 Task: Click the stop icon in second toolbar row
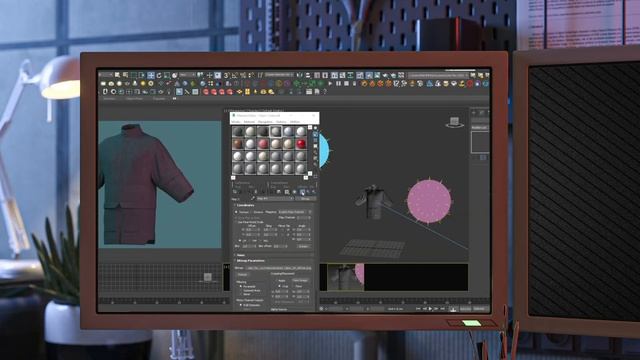tap(347, 84)
